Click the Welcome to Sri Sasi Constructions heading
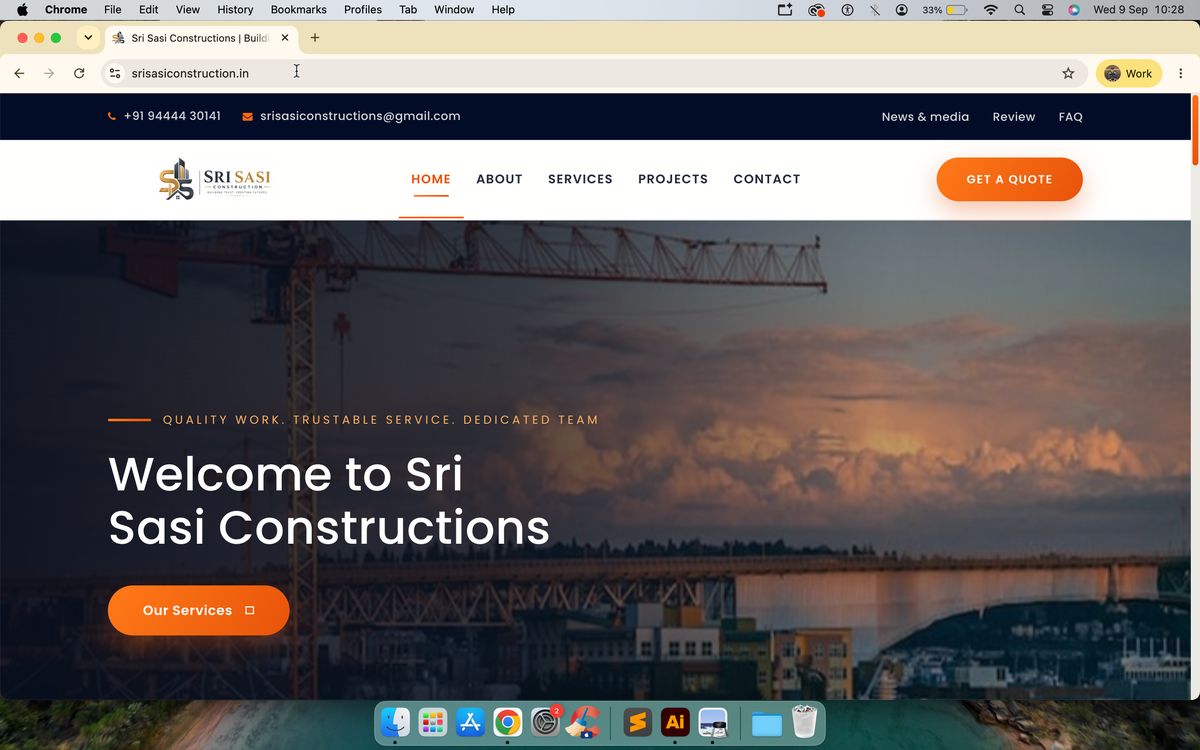This screenshot has width=1200, height=750. 329,500
